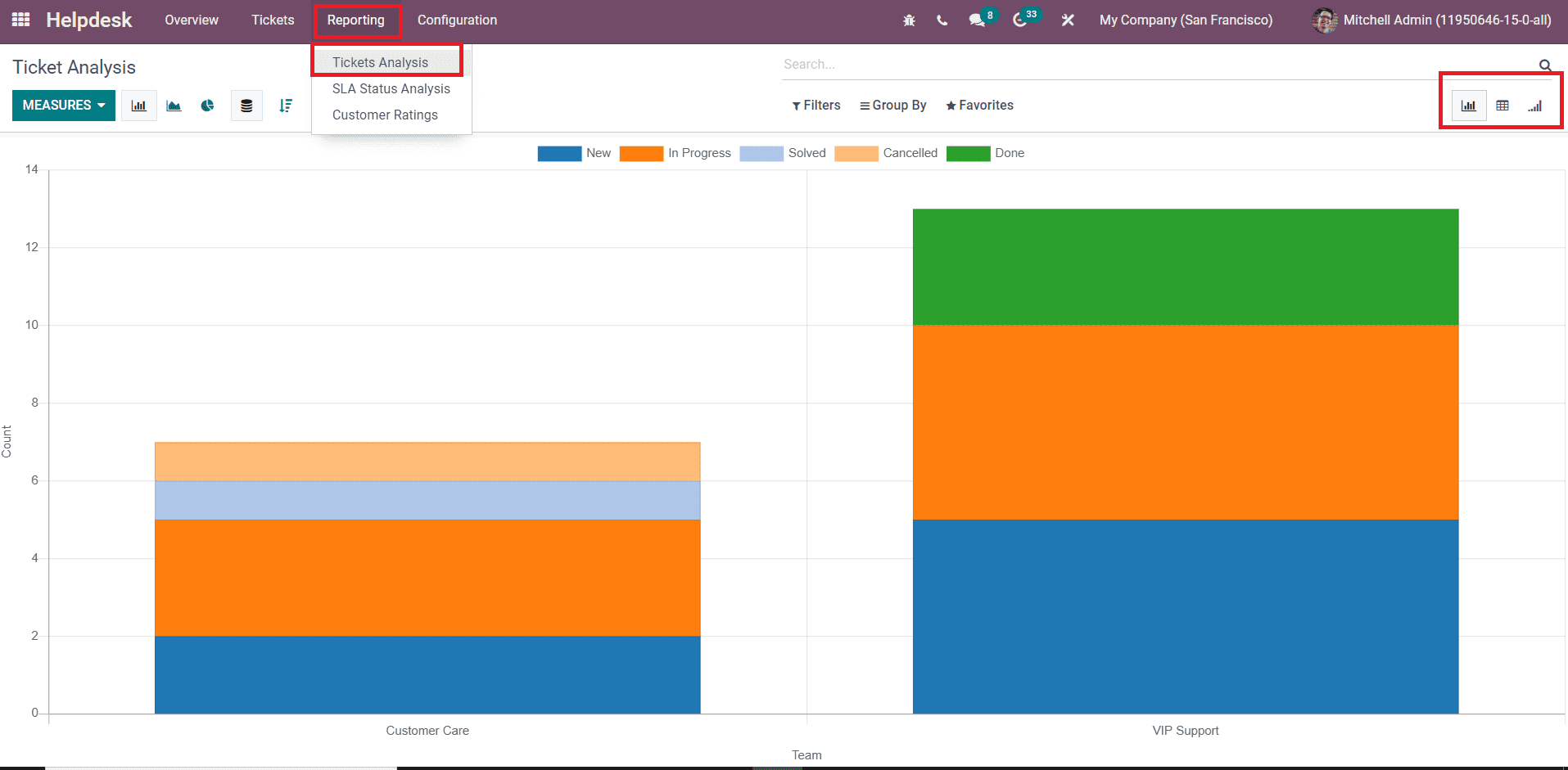Toggle stacked bars display
Viewport: 1568px width, 770px height.
(246, 105)
